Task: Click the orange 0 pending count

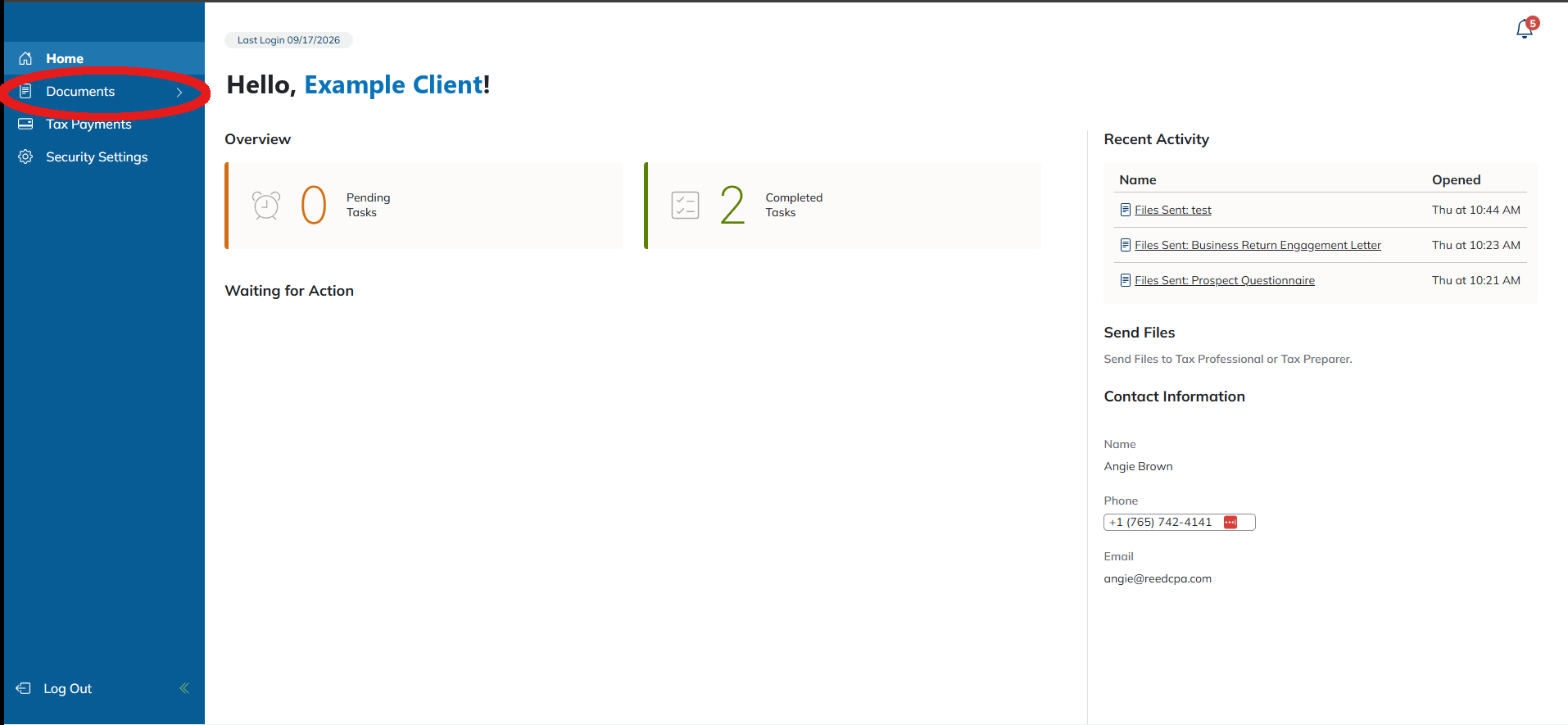Action: click(x=314, y=205)
